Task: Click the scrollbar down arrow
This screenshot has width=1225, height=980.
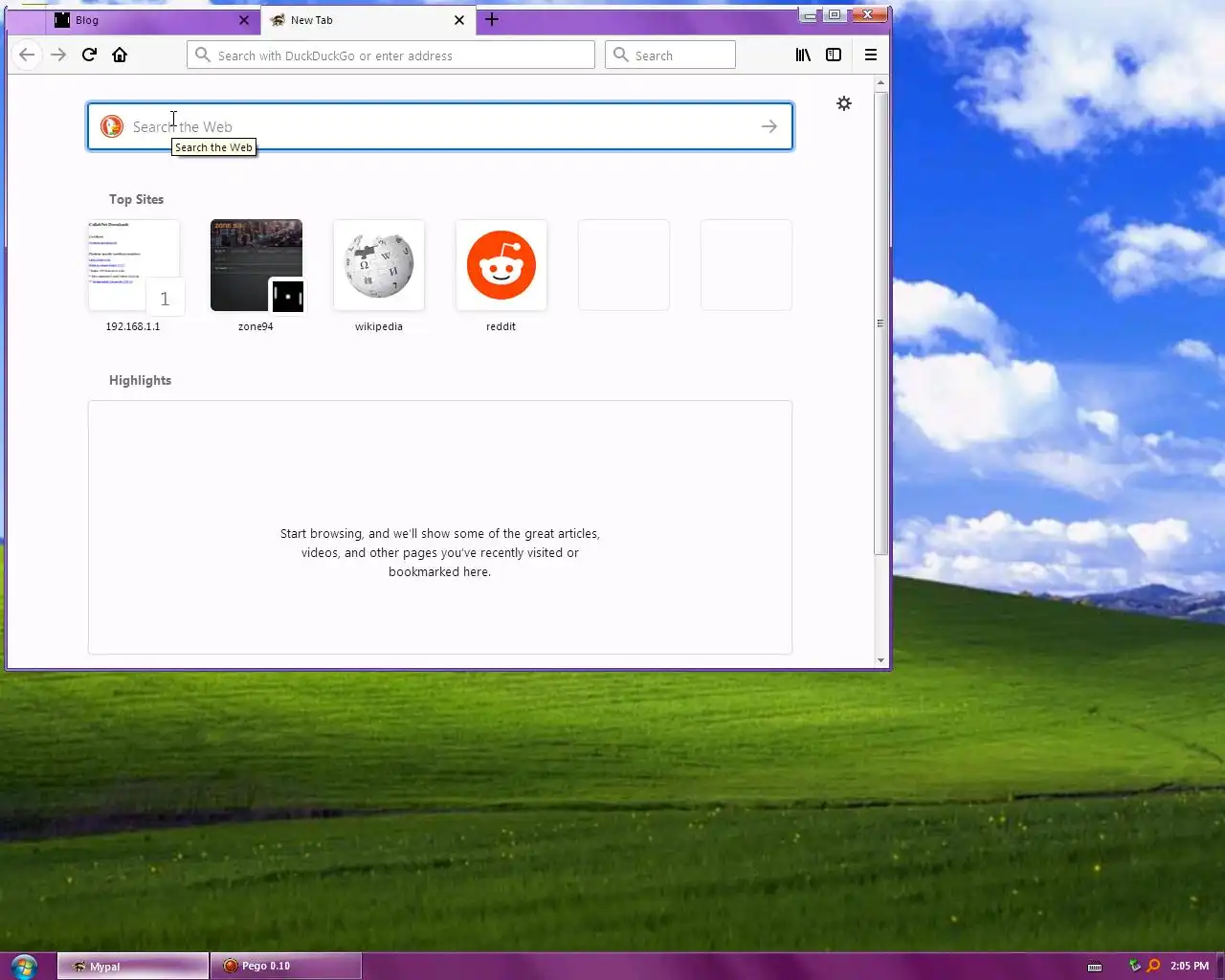Action: point(880,660)
